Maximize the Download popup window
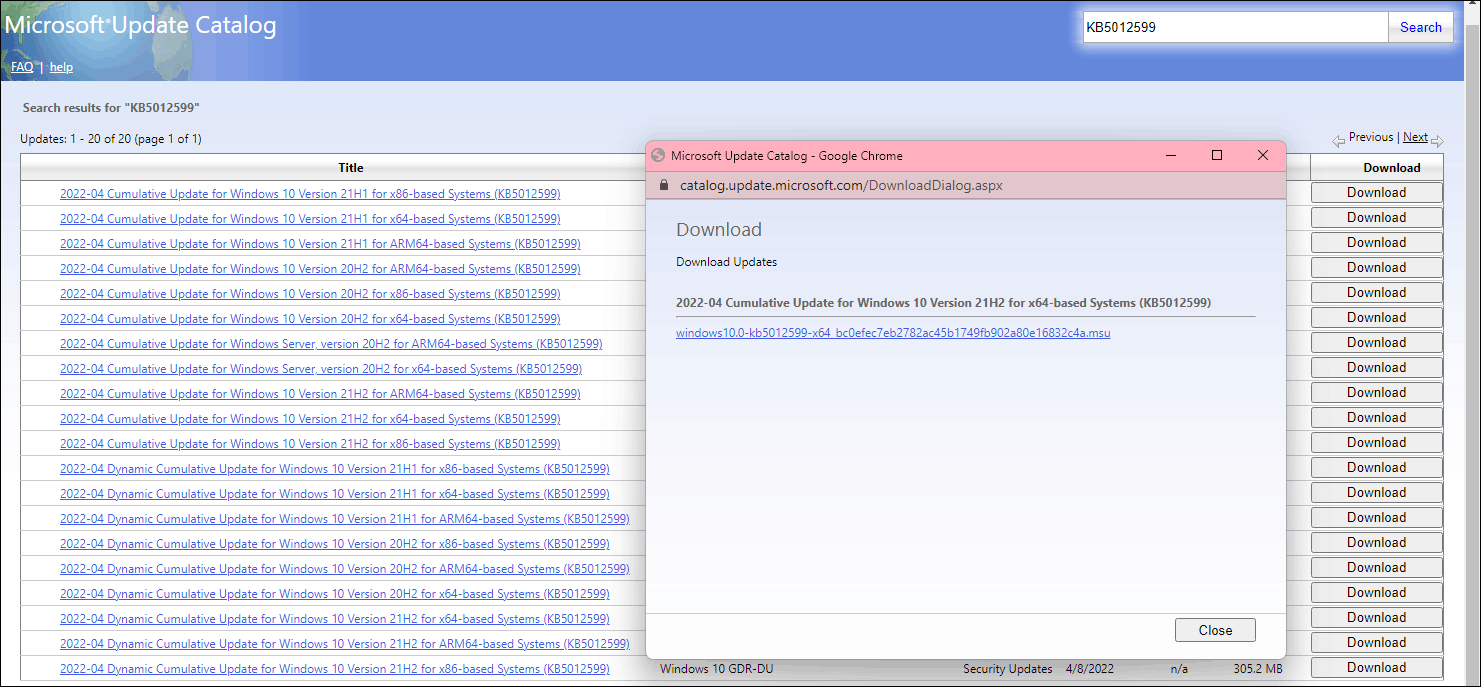 (x=1217, y=155)
